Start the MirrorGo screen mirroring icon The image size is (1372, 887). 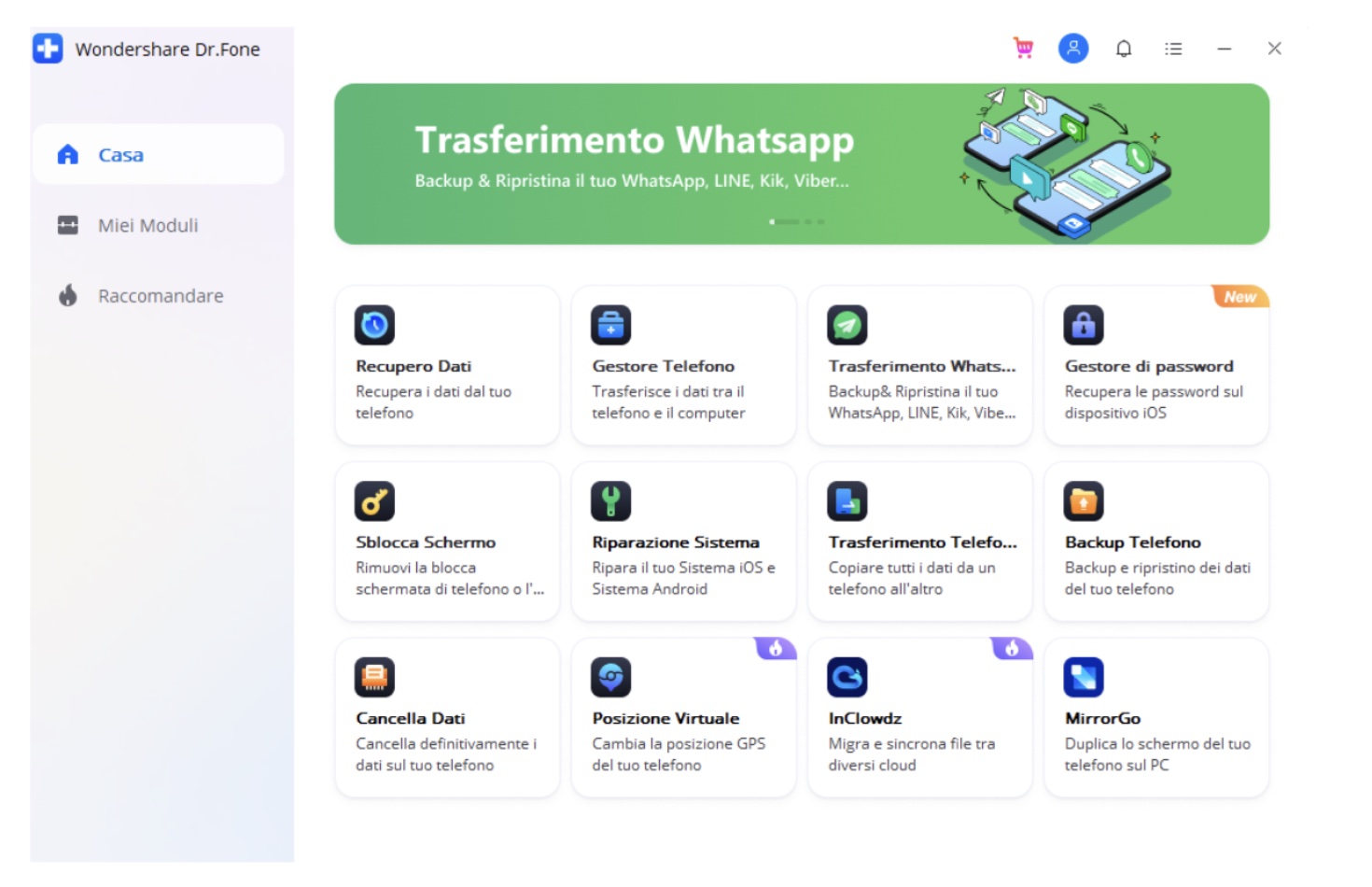[x=1083, y=677]
